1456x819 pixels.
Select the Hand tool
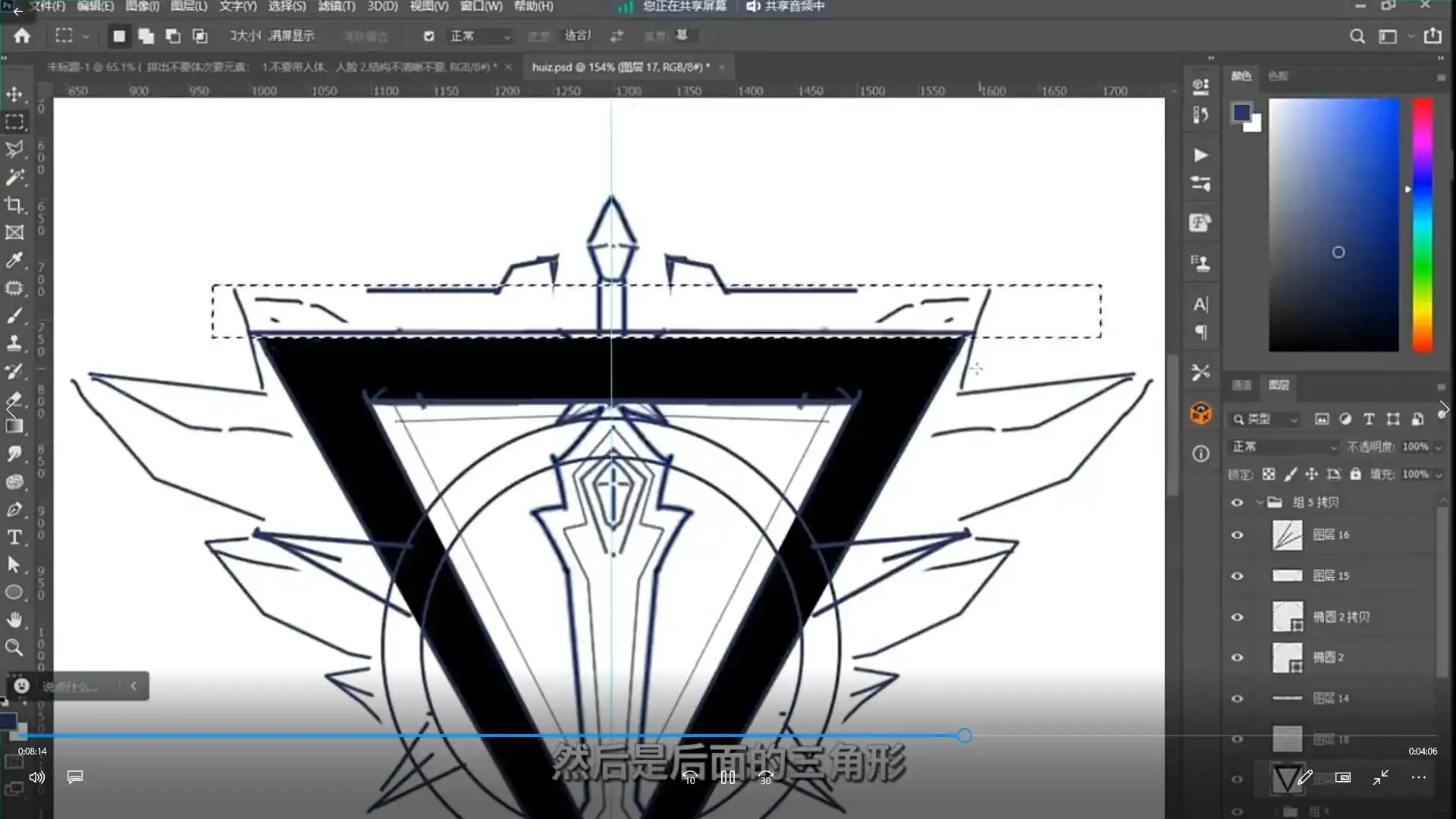(14, 620)
